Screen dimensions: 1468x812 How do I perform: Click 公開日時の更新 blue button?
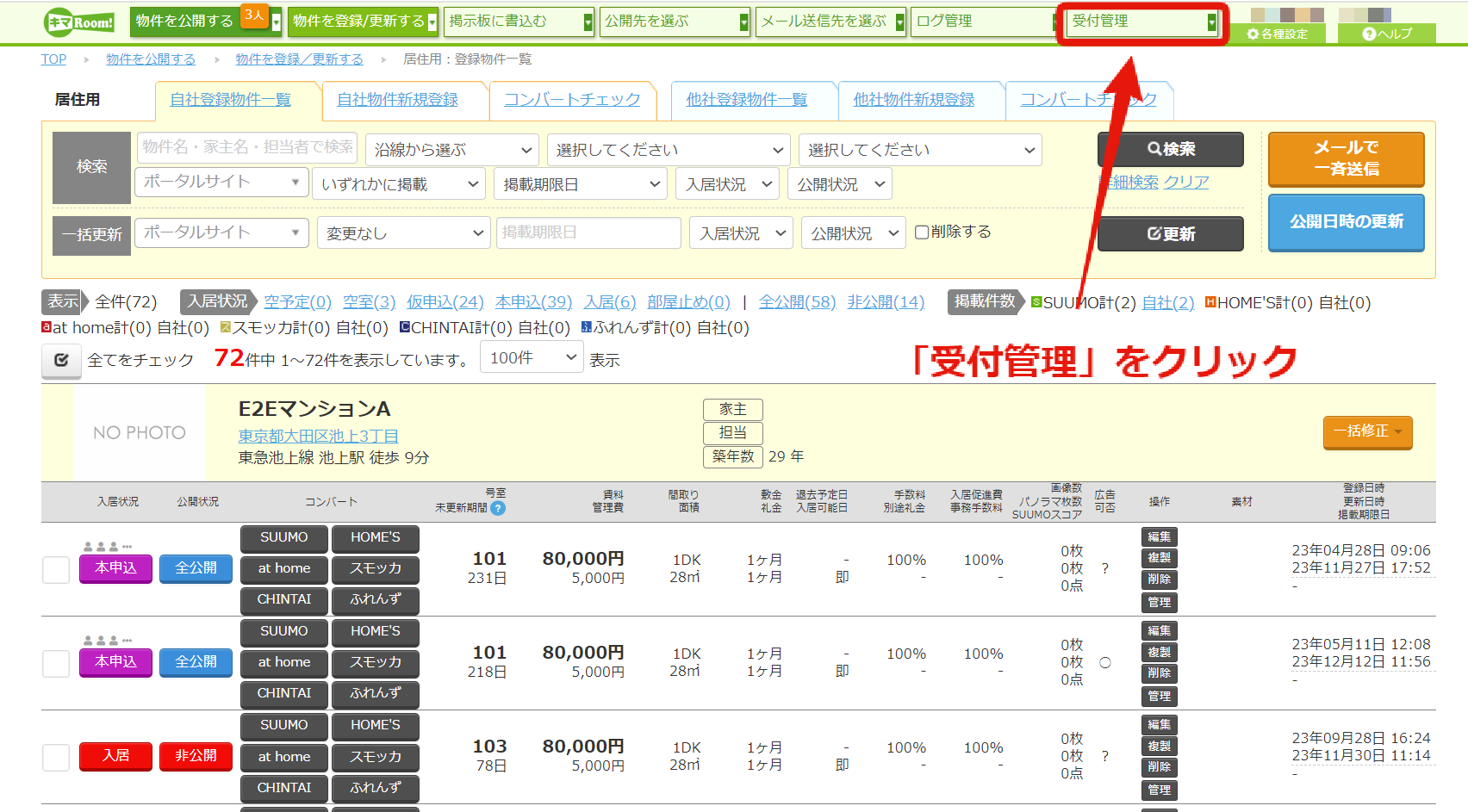point(1346,221)
